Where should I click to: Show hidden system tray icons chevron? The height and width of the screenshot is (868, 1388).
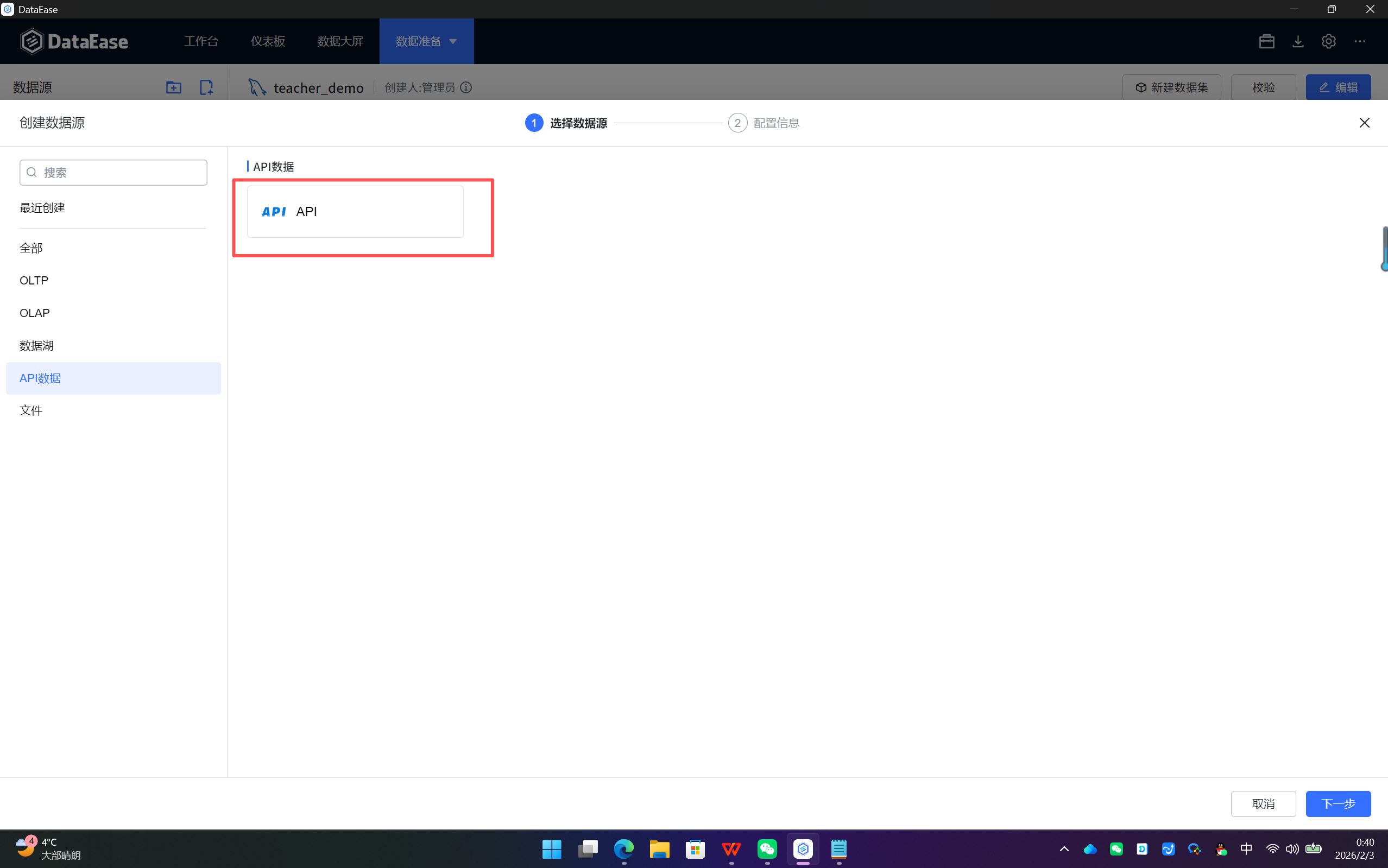(x=1064, y=848)
